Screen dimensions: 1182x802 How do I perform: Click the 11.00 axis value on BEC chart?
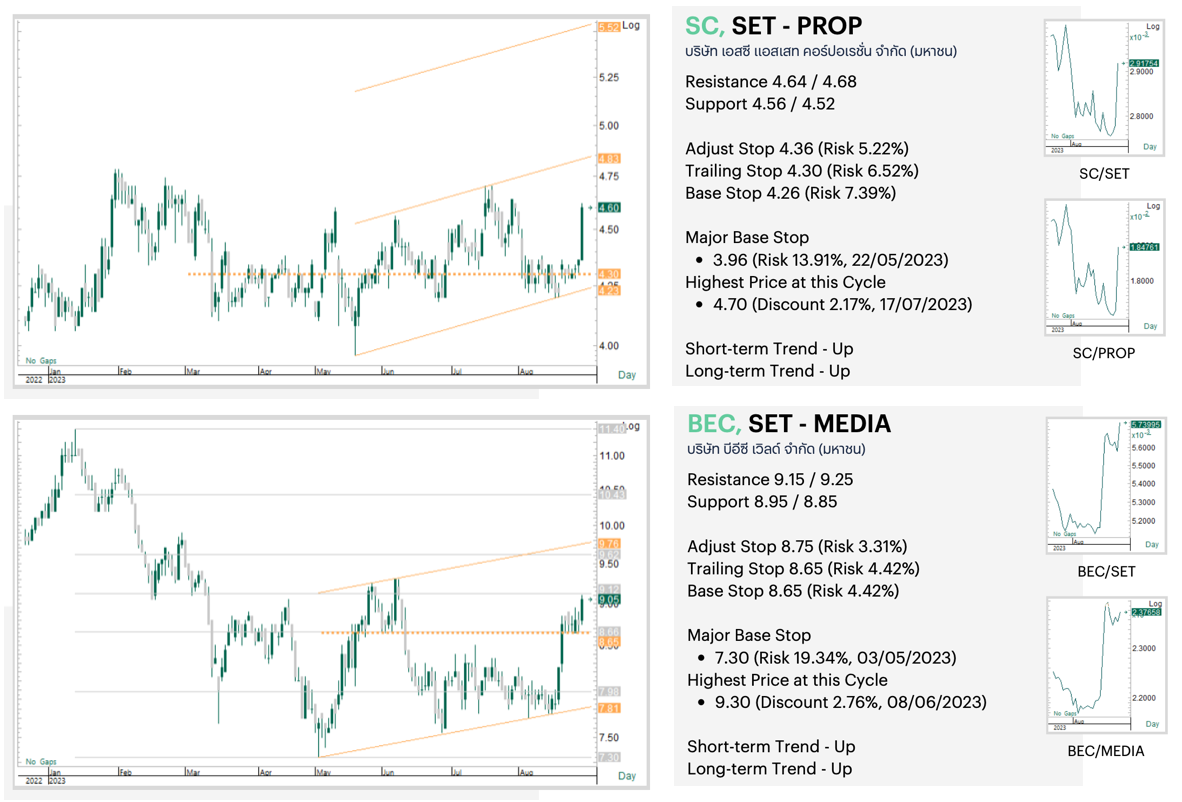(611, 456)
